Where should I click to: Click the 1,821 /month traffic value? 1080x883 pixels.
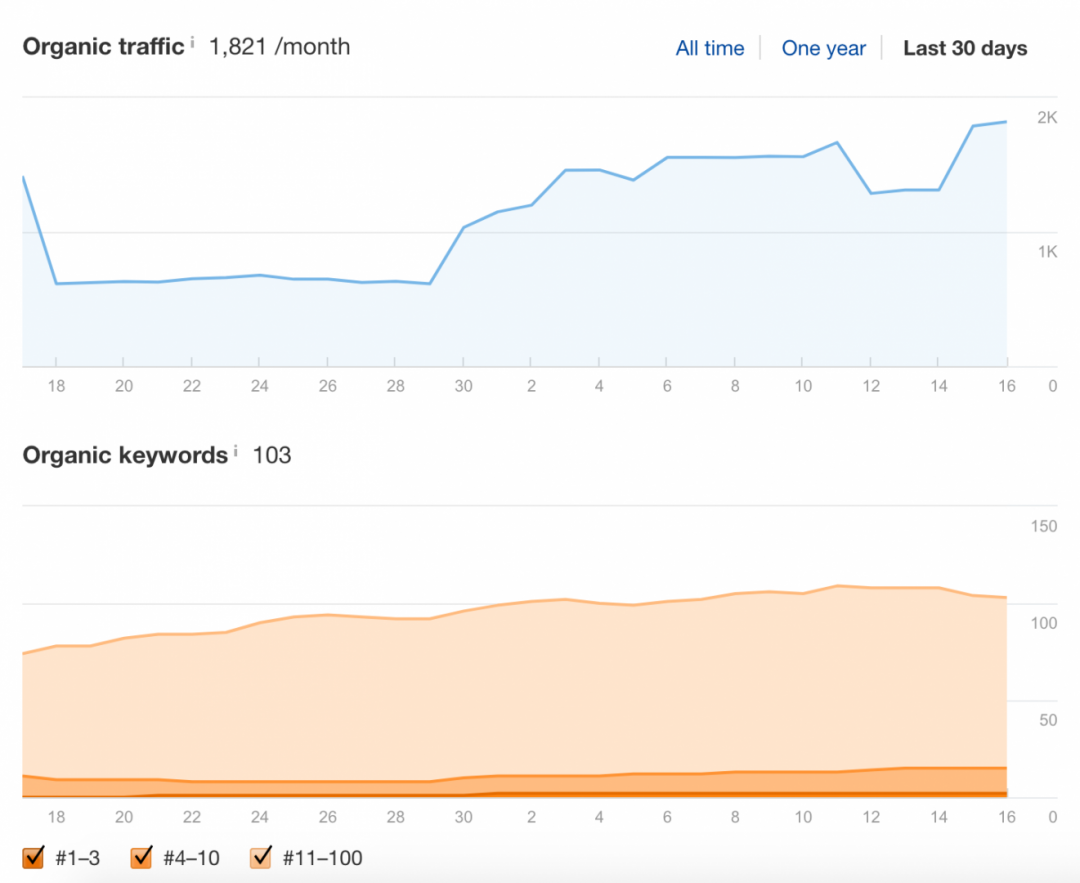point(279,46)
